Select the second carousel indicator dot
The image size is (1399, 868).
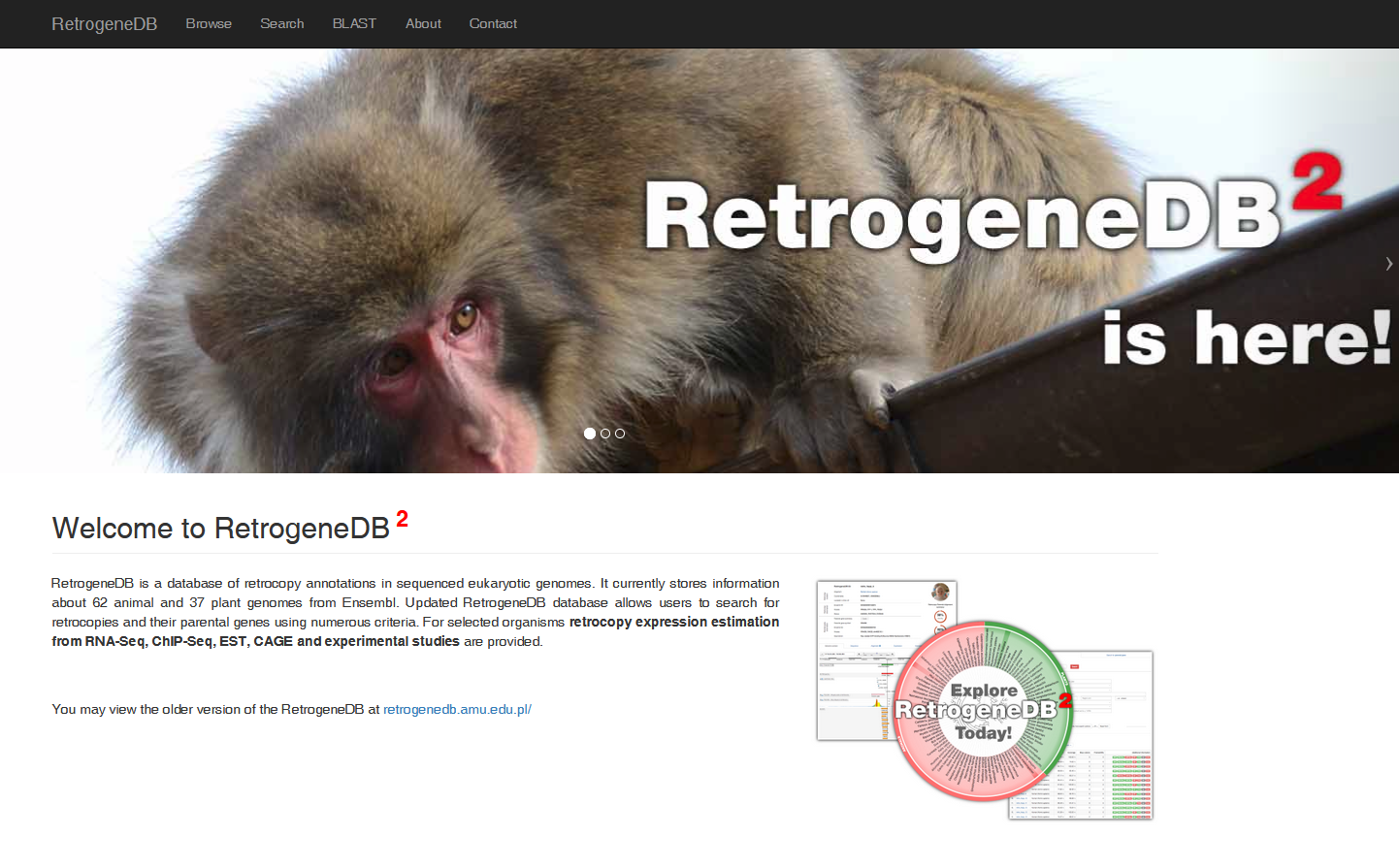tap(604, 434)
